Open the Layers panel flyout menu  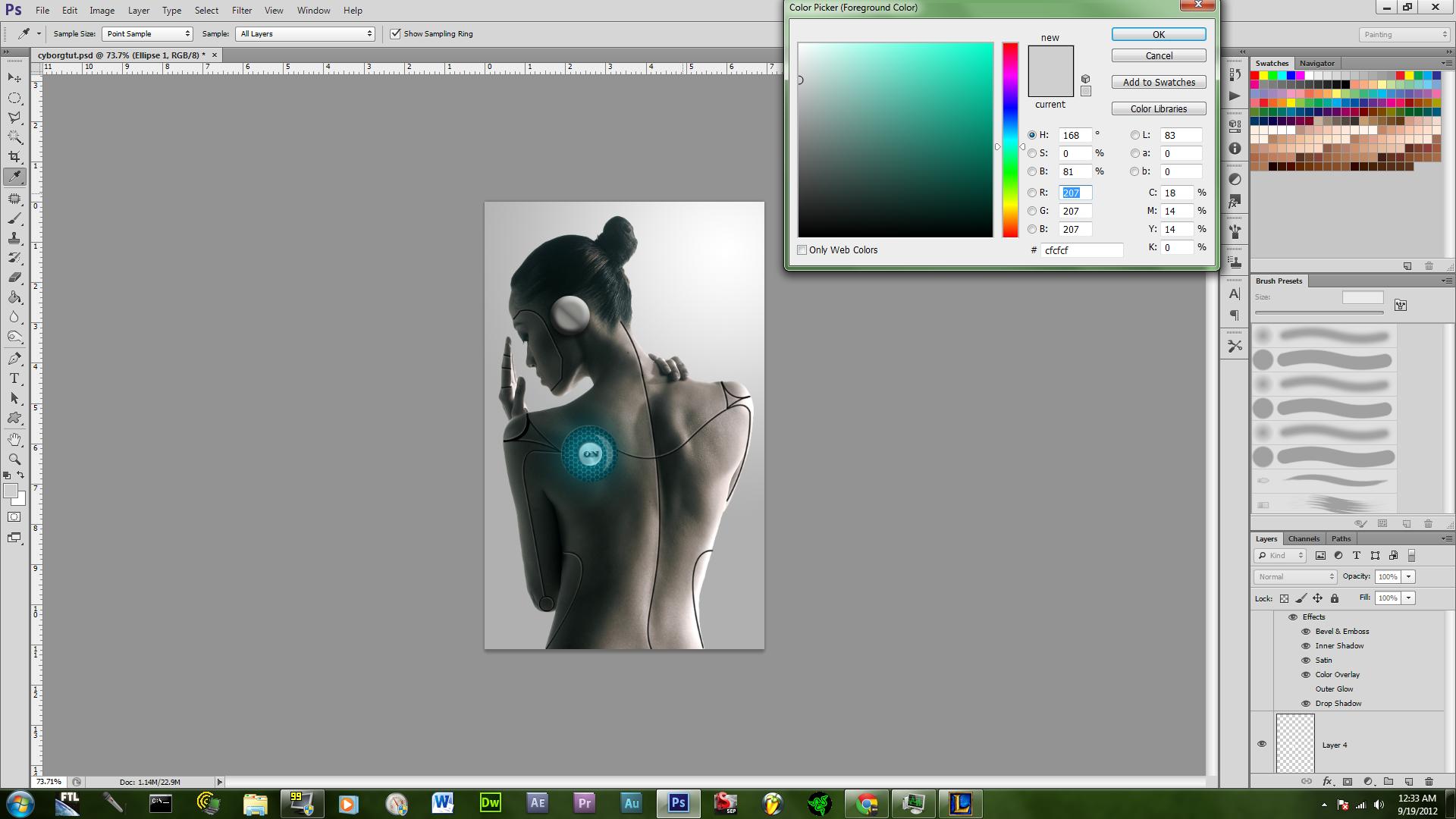(x=1445, y=538)
